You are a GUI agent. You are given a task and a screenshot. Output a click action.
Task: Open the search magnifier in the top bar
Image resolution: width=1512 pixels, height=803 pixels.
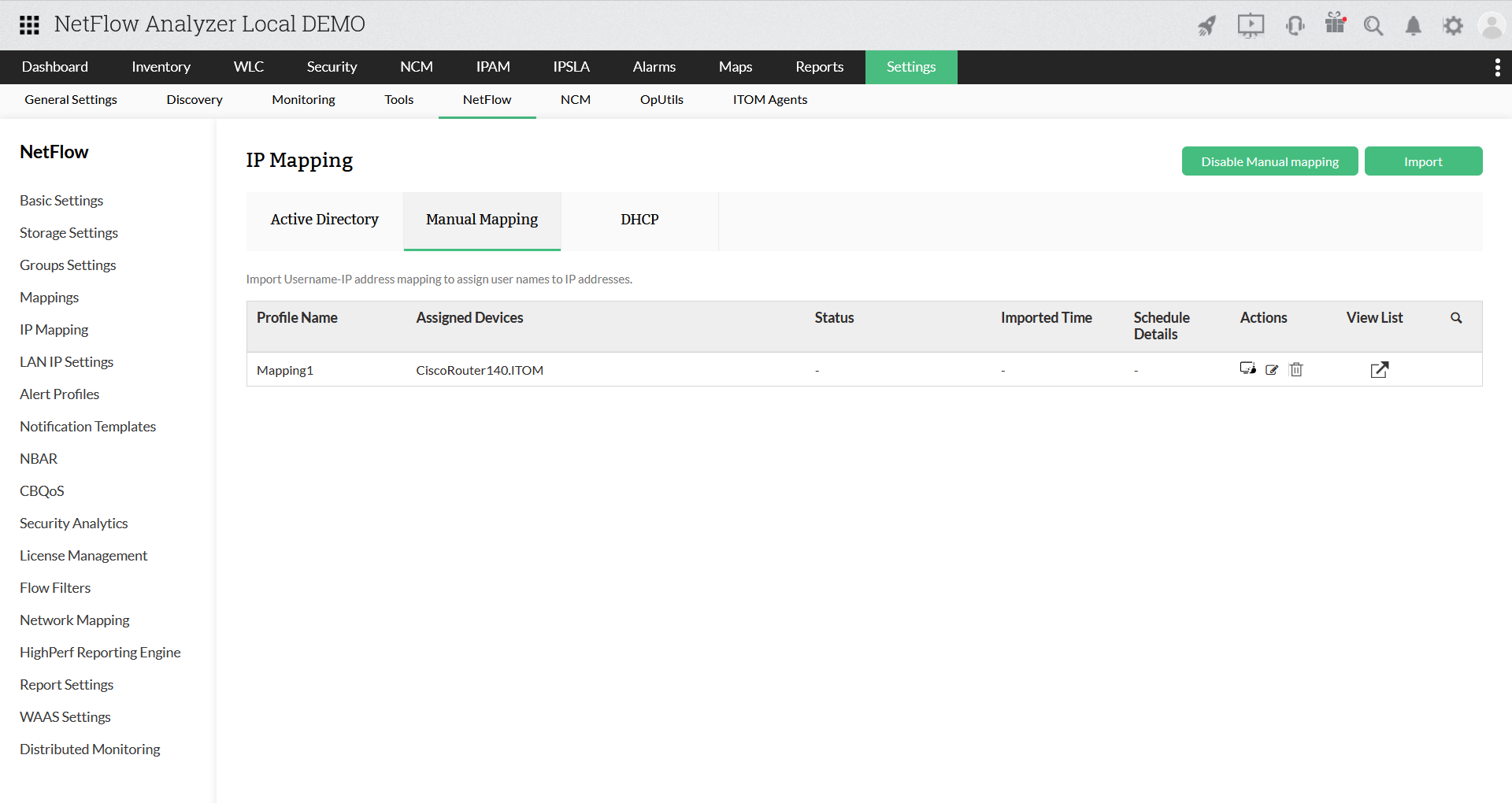1373,25
